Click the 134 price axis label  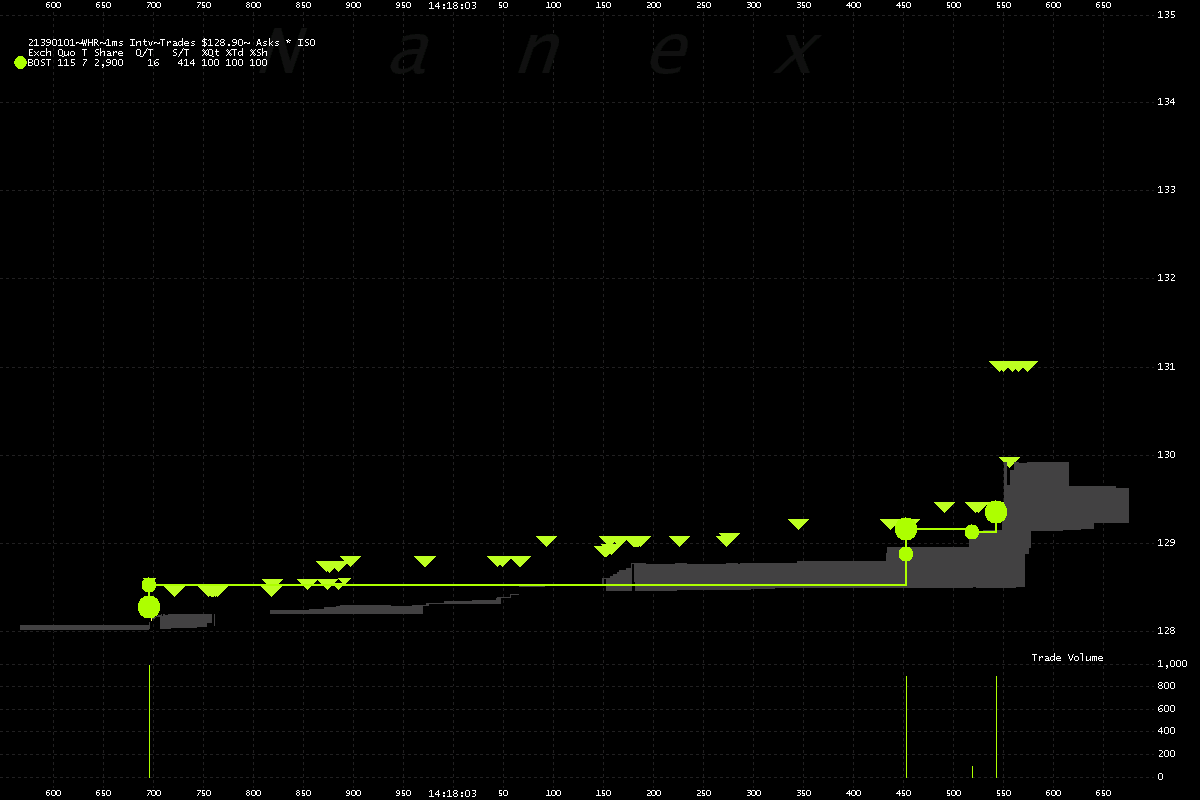[1166, 102]
